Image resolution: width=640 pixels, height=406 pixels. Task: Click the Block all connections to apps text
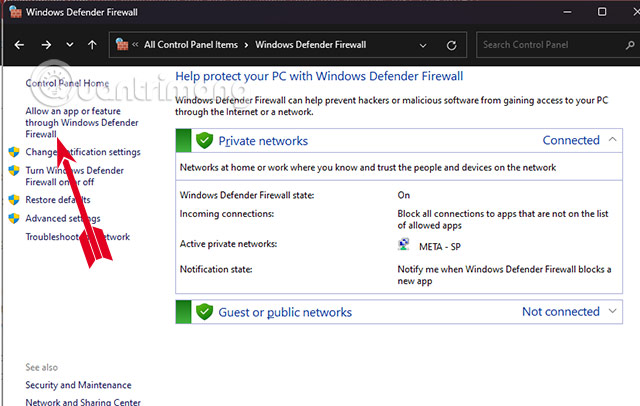(x=503, y=219)
